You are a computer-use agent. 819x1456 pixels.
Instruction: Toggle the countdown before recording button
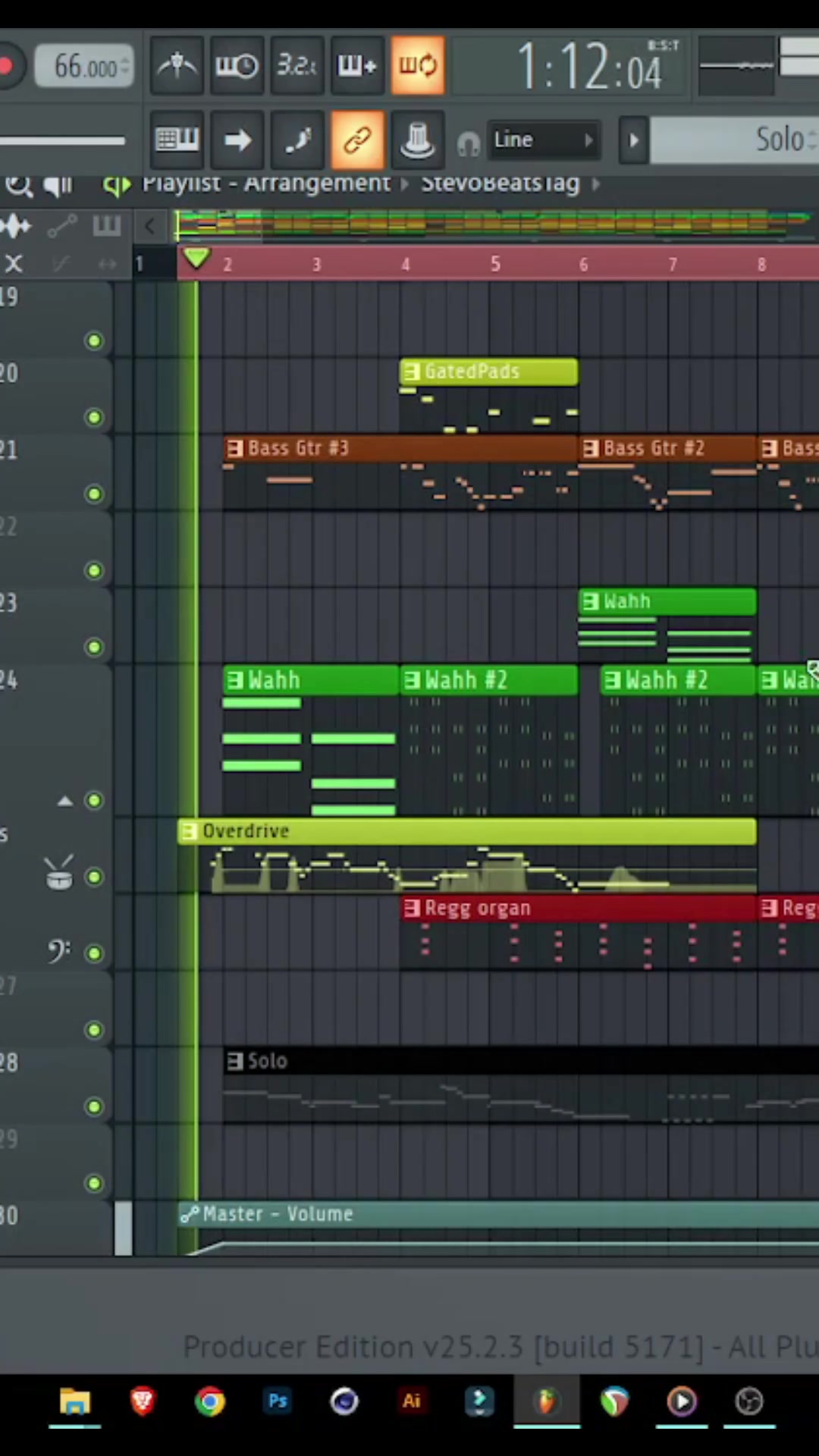[297, 66]
